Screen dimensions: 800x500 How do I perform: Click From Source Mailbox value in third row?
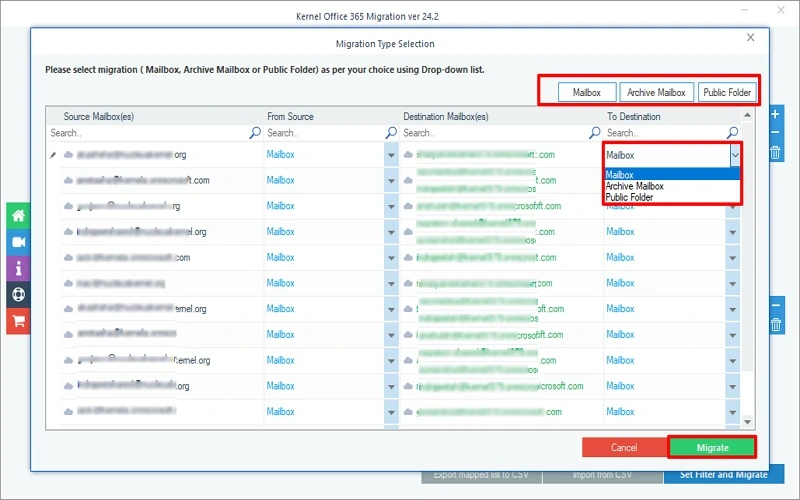[x=280, y=206]
